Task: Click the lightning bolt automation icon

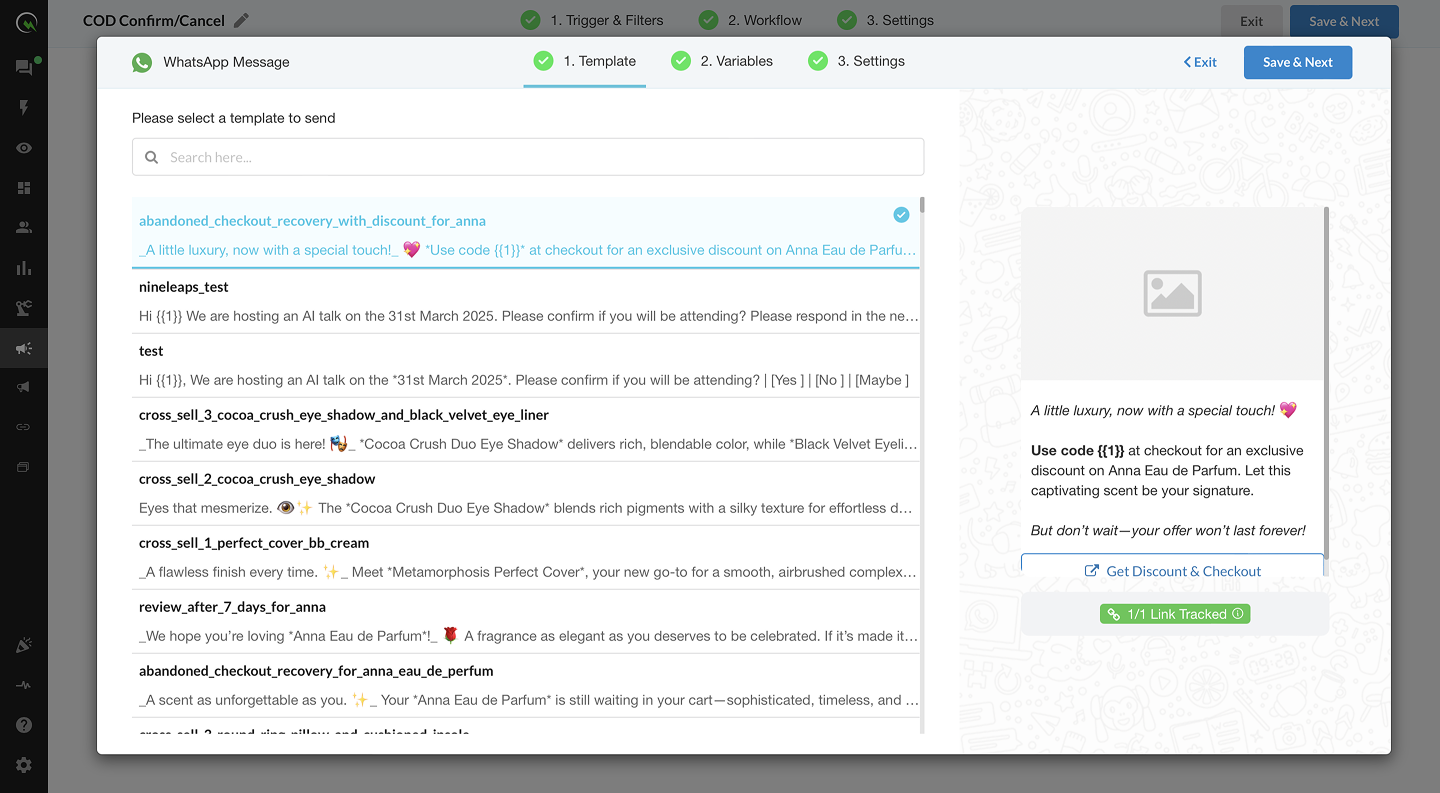Action: pos(24,107)
